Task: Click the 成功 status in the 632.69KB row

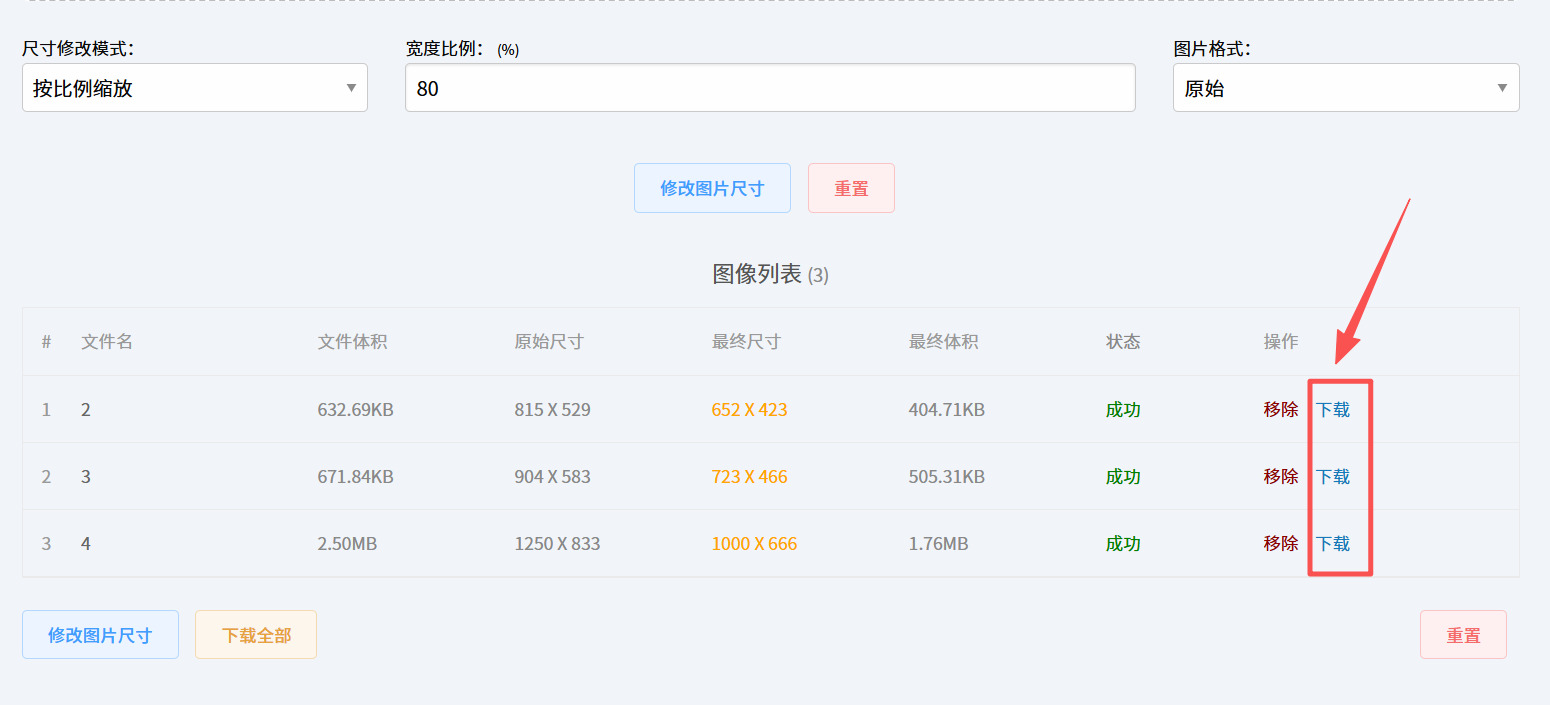Action: pos(1123,409)
